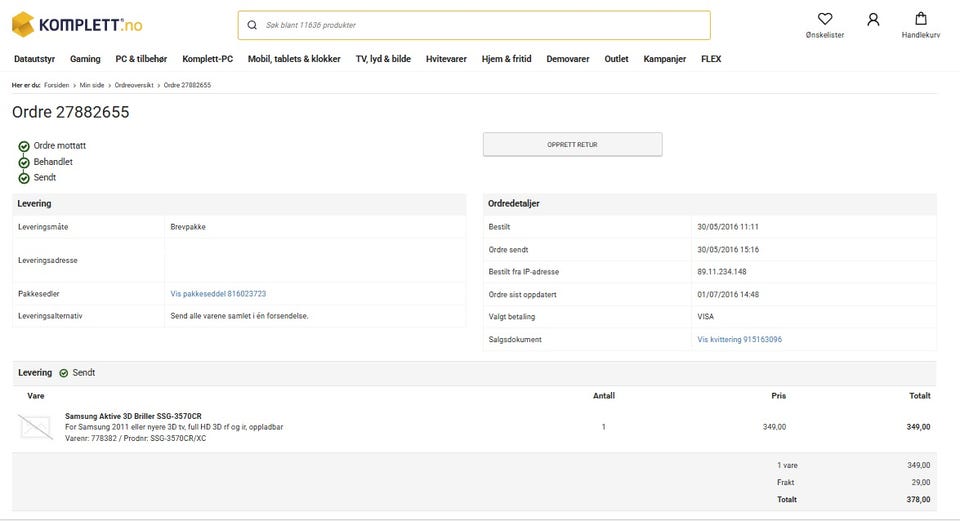This screenshot has height=521, width=960.
Task: Go to the Outlet menu item
Action: click(616, 59)
